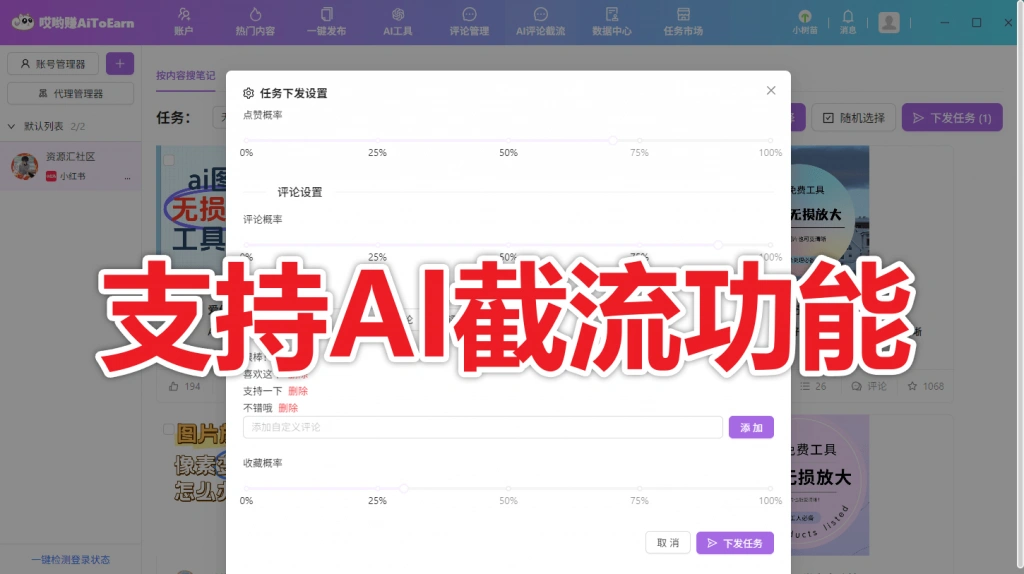Viewport: 1024px width, 574px height.
Task: Tick the checkbox on the first note card
Action: pyautogui.click(x=169, y=160)
